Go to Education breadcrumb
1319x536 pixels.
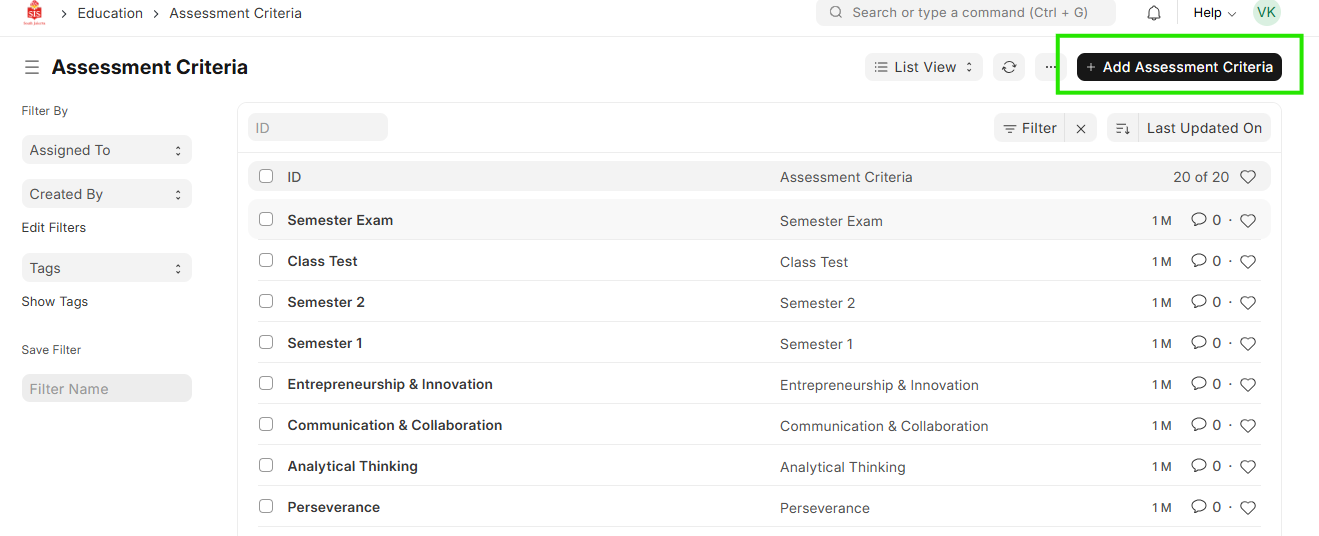pos(110,13)
